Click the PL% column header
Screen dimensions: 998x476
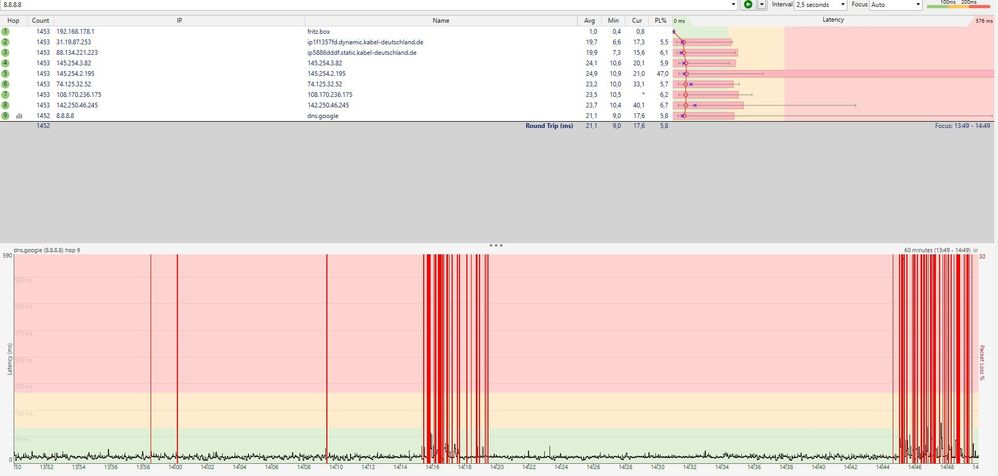660,20
